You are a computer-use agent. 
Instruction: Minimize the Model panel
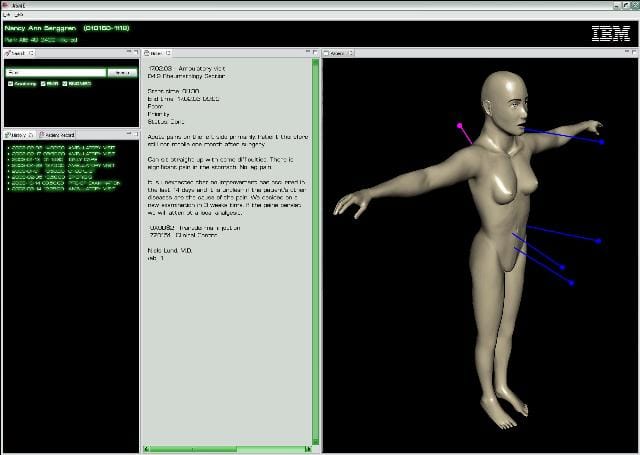coord(627,52)
